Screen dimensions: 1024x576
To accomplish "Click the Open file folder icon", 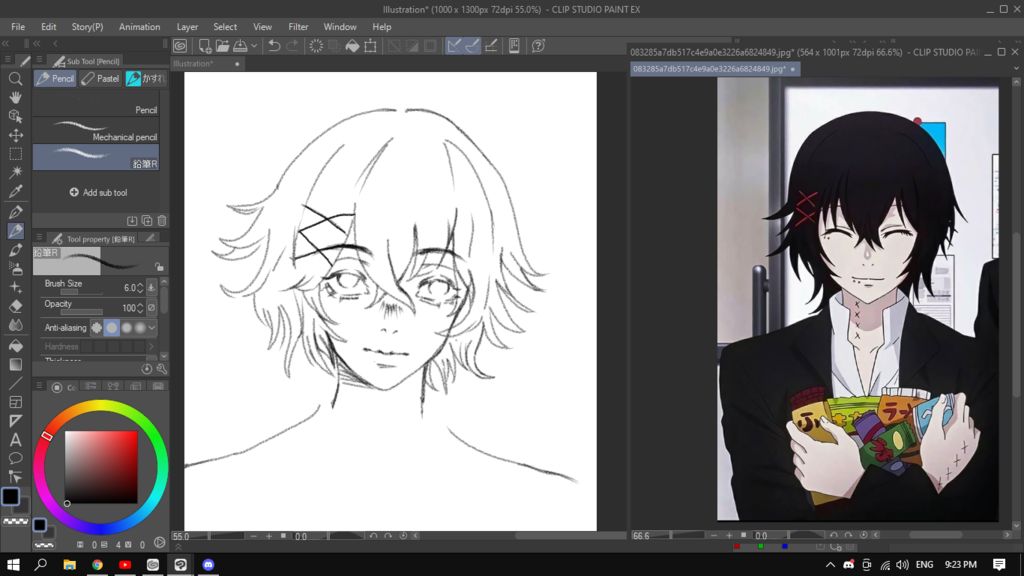I will click(x=222, y=46).
